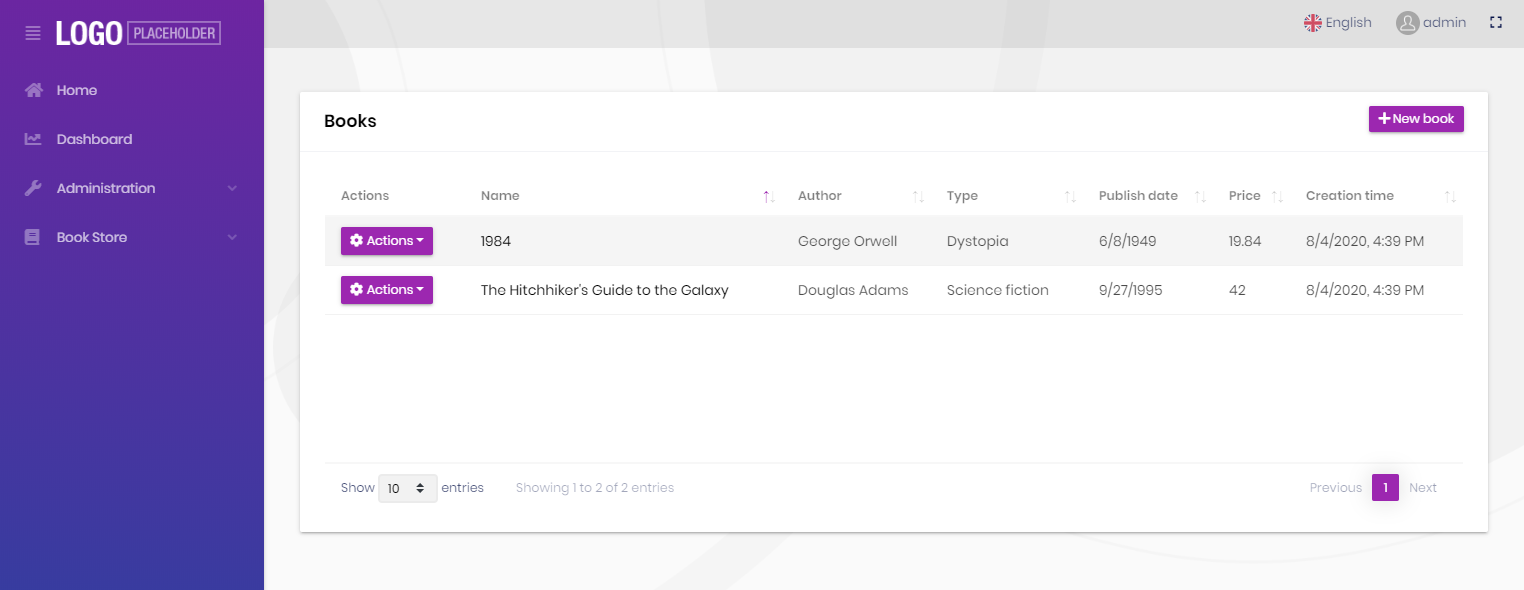The image size is (1524, 590).
Task: Sort by Publish date arrows
Action: pyautogui.click(x=1201, y=196)
